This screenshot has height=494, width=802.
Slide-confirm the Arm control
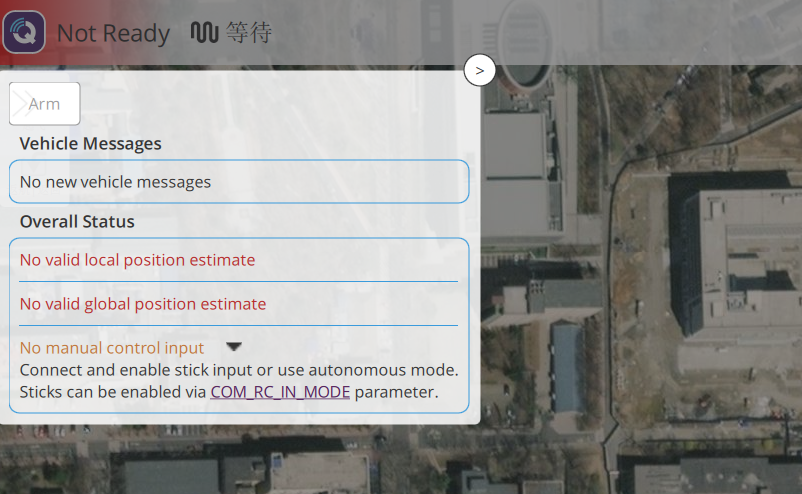point(44,104)
